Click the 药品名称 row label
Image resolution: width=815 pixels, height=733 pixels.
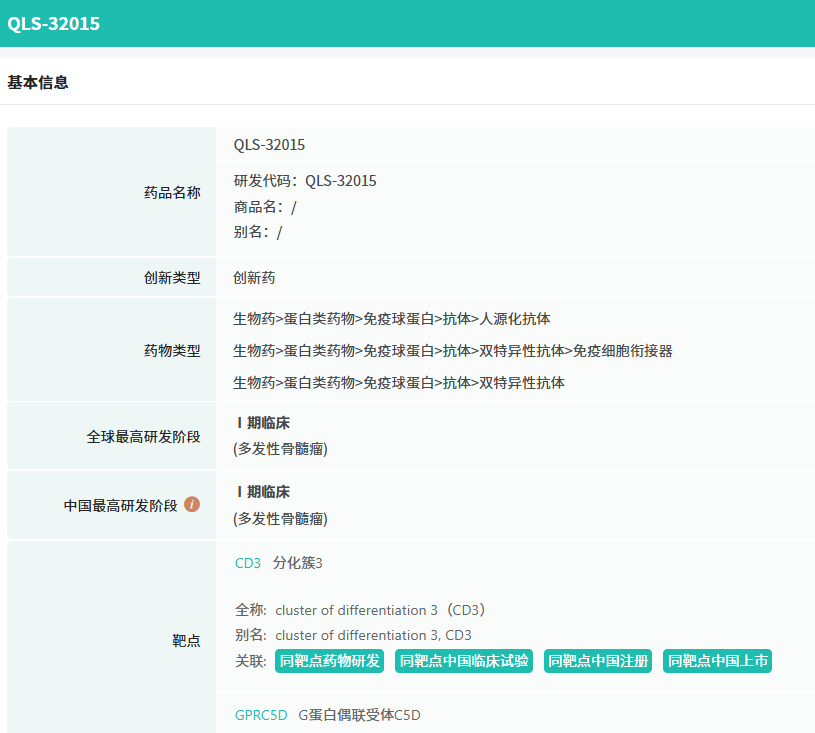coord(172,193)
